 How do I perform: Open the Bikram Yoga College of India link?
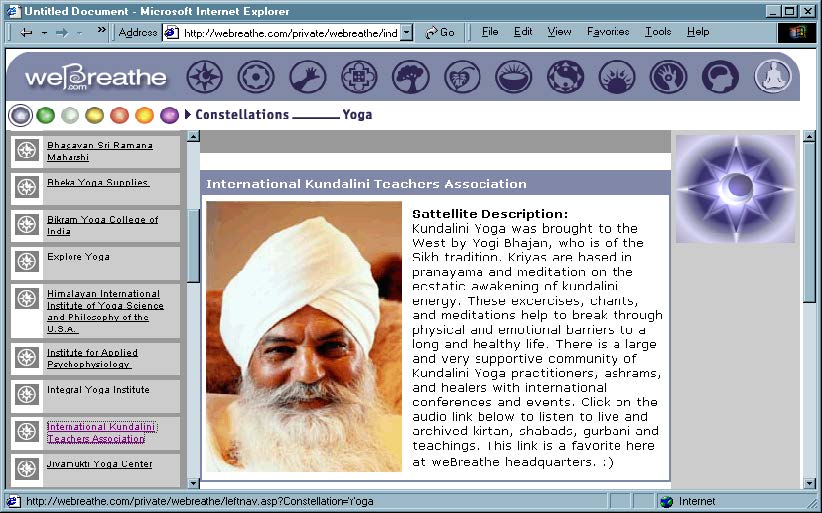click(x=102, y=225)
